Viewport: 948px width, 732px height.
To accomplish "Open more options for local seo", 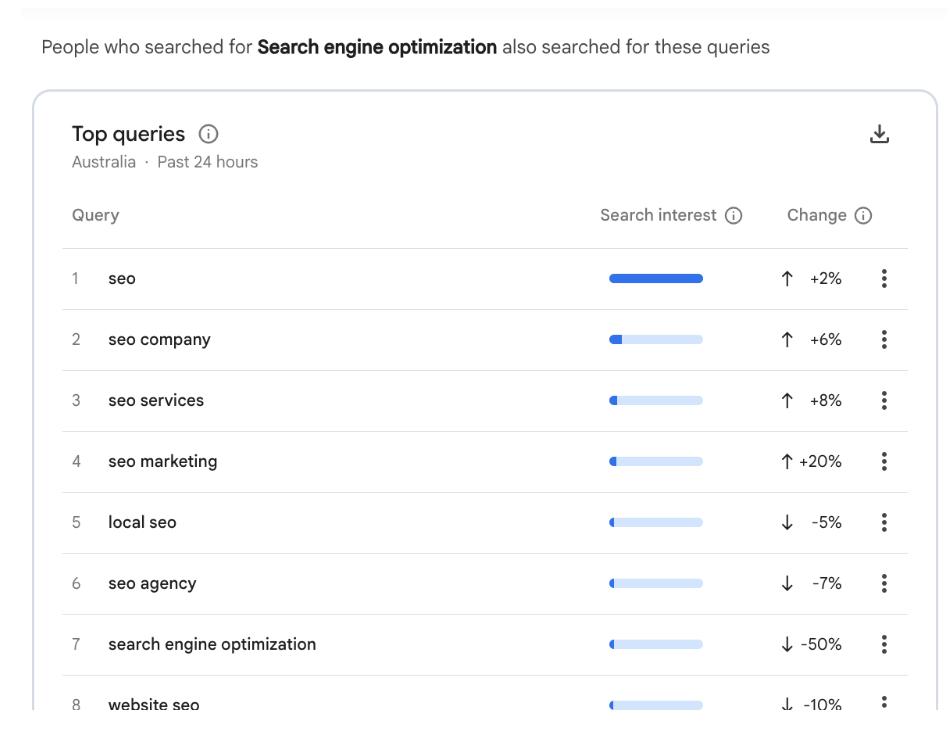I will pos(884,522).
